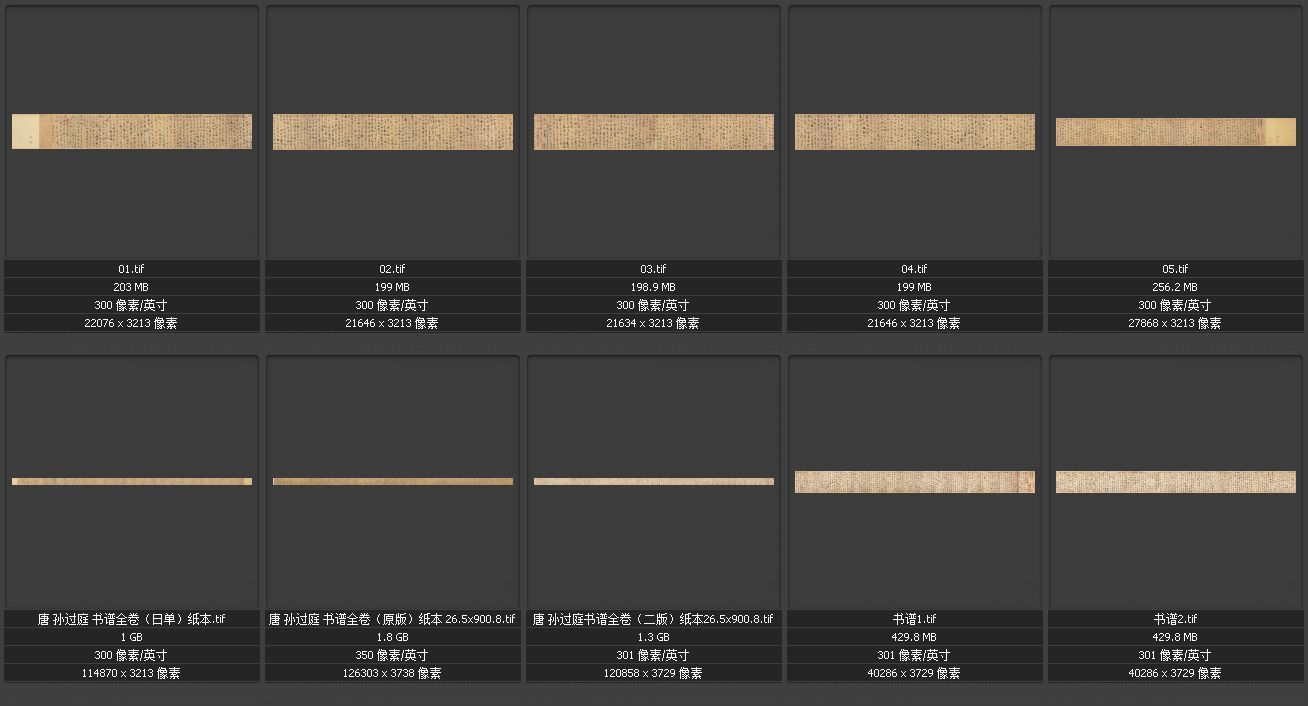The image size is (1308, 706).
Task: Click the 256.2 MB file size field
Action: [1176, 287]
